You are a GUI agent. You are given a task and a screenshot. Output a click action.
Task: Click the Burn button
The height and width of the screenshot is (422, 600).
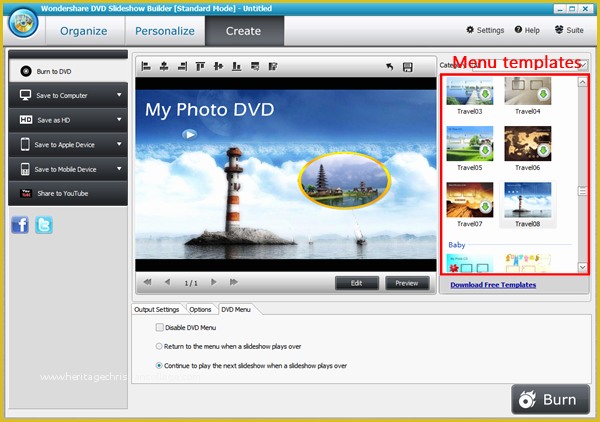pos(550,399)
